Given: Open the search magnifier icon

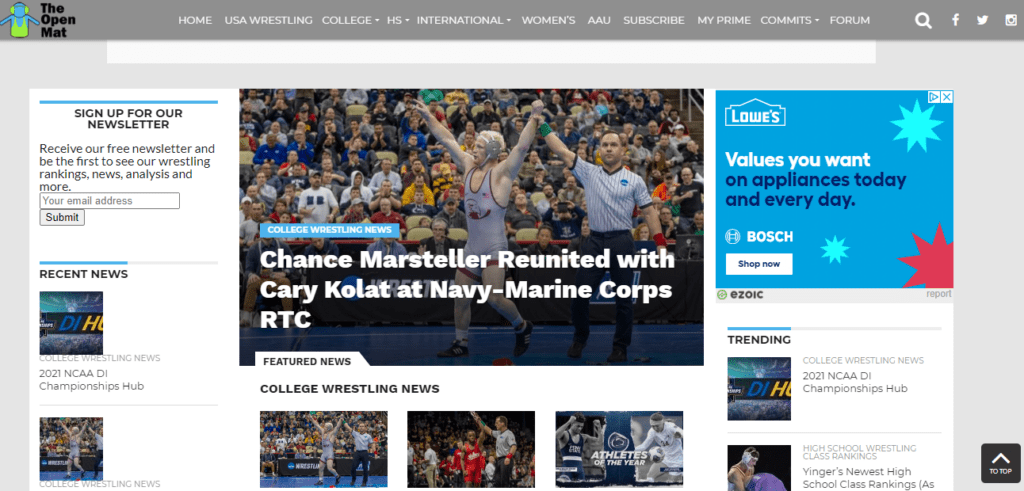Looking at the screenshot, I should (923, 20).
